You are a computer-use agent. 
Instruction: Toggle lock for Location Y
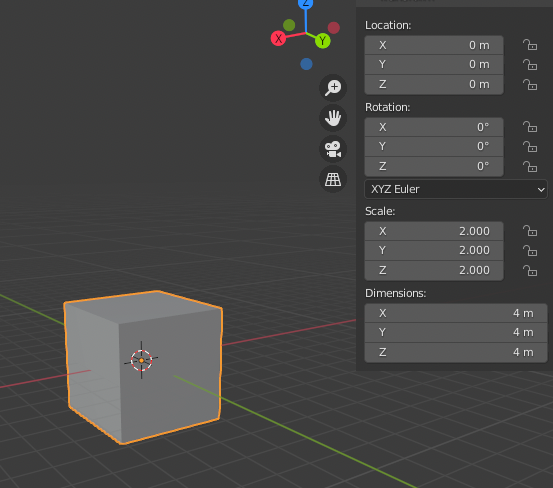tap(530, 65)
